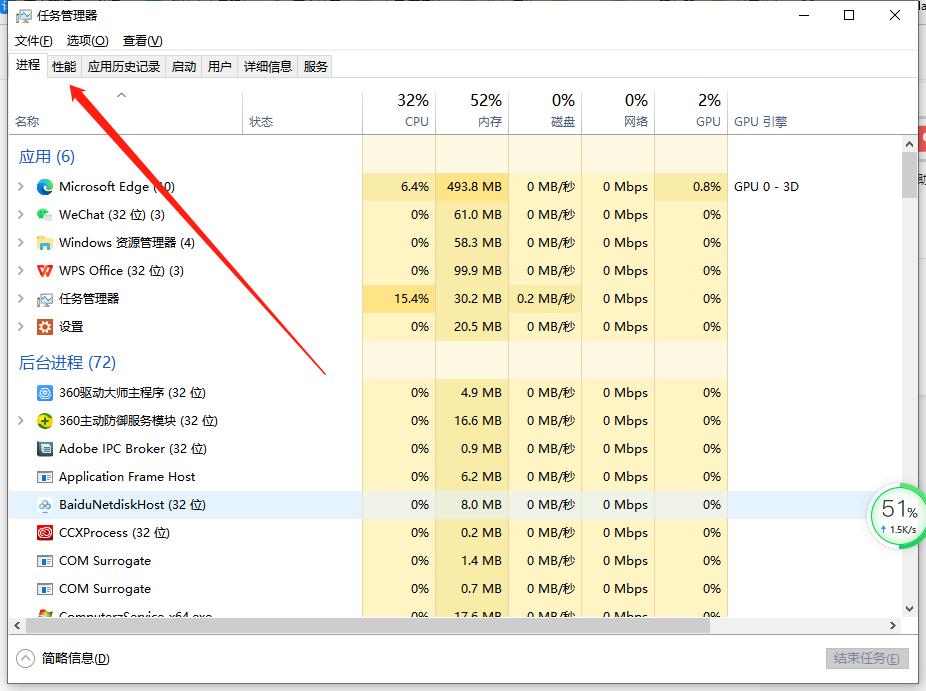Select the BaiduNetdiskHost process icon
The width and height of the screenshot is (926, 691).
[x=44, y=505]
